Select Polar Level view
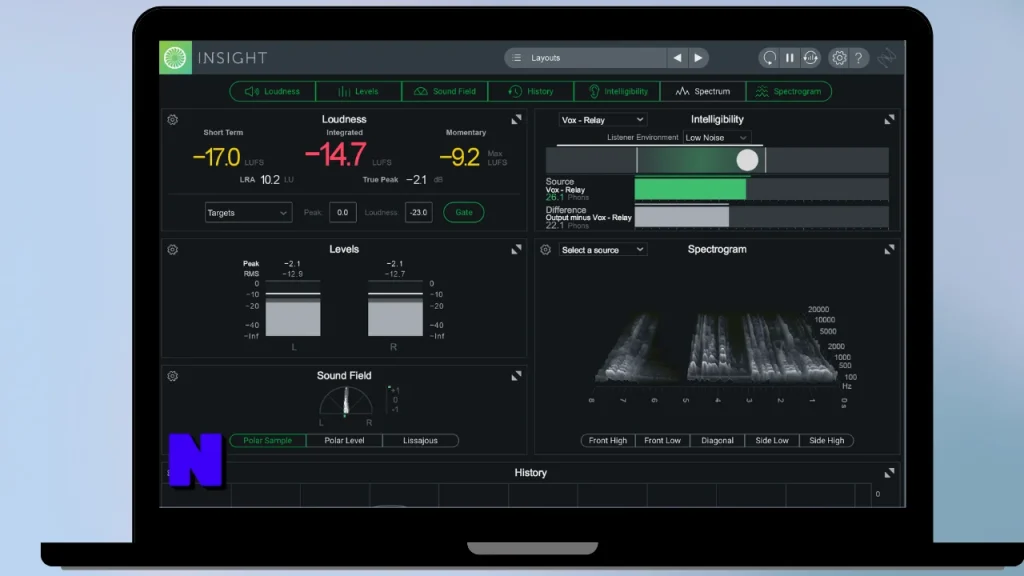 pyautogui.click(x=344, y=440)
